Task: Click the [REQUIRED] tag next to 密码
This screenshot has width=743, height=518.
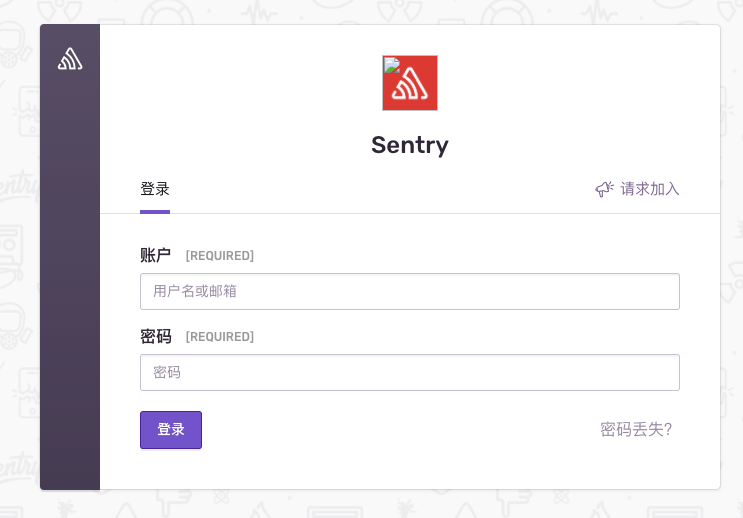Action: tap(220, 337)
